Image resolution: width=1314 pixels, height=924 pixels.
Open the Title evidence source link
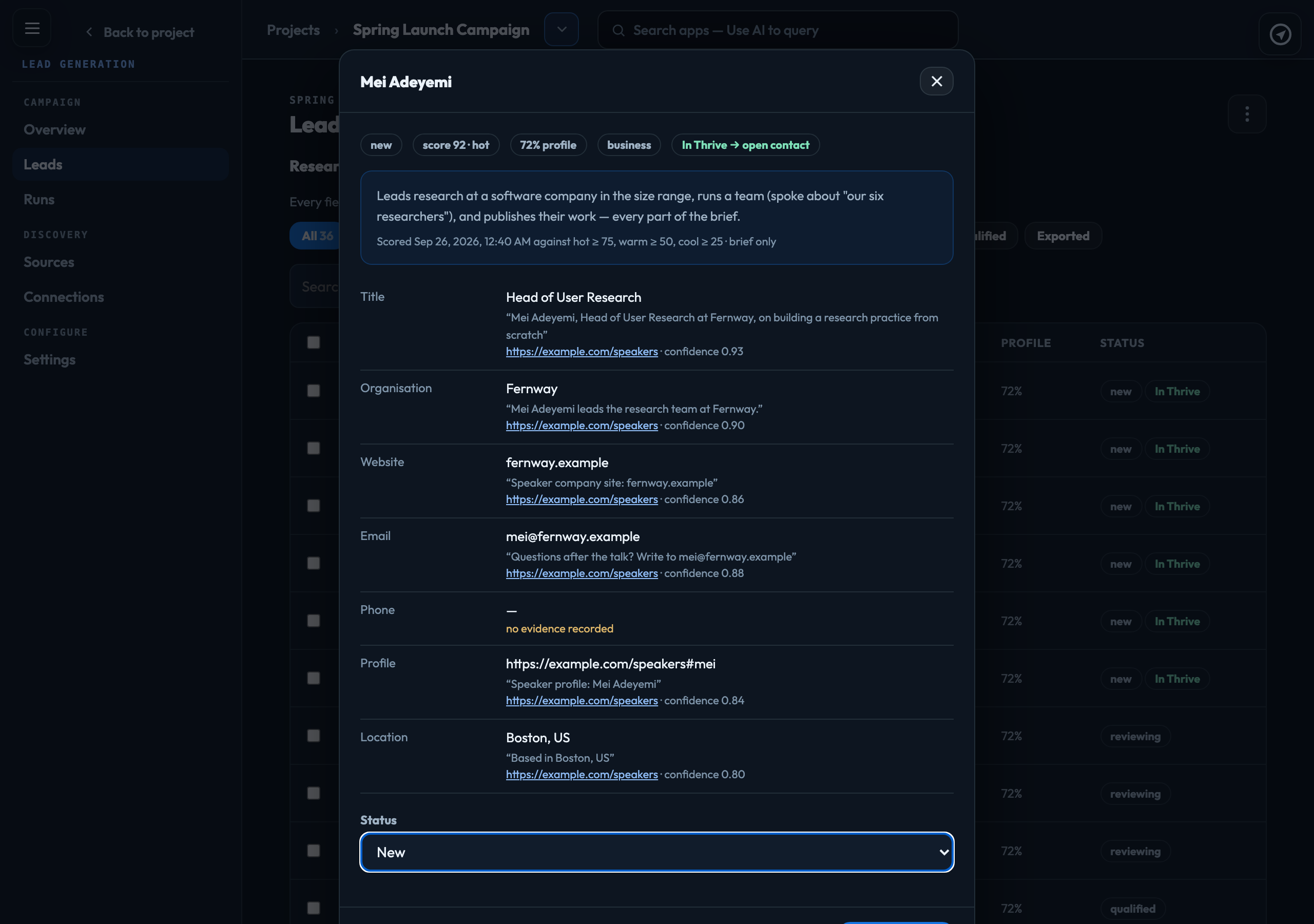tap(582, 352)
